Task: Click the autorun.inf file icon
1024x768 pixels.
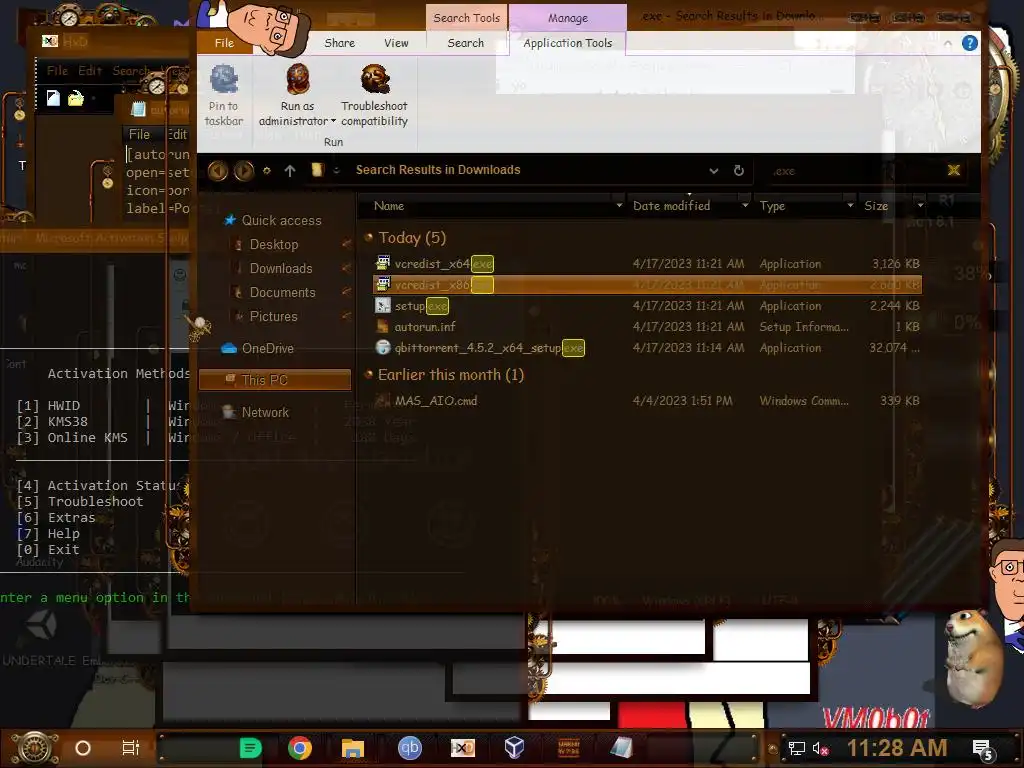Action: (x=383, y=326)
